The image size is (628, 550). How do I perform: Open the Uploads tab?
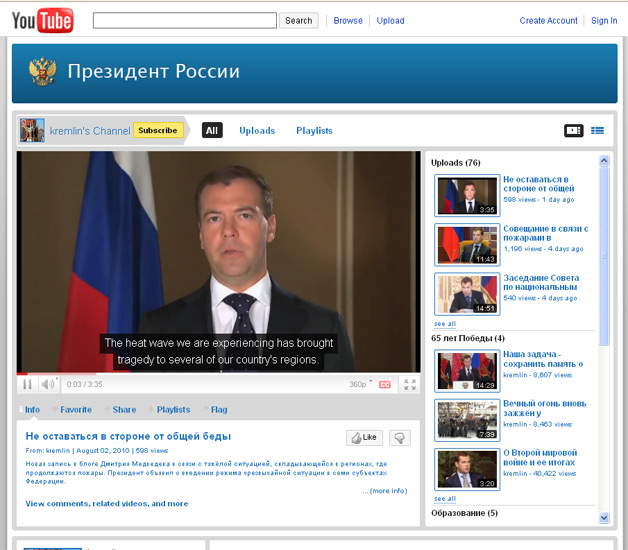(257, 131)
